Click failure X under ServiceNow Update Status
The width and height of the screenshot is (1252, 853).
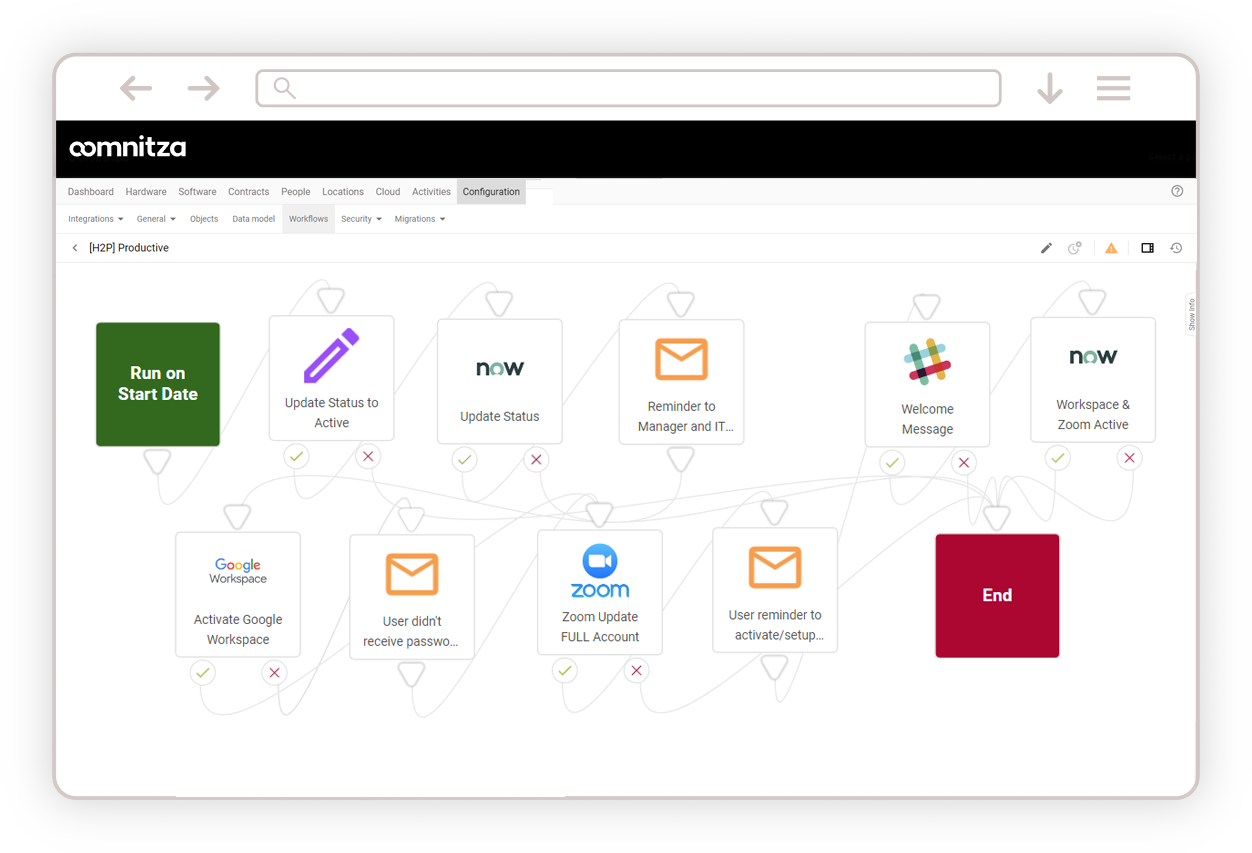tap(536, 460)
